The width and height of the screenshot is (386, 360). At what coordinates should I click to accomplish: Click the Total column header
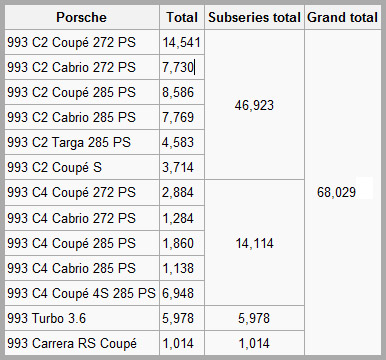(x=182, y=17)
